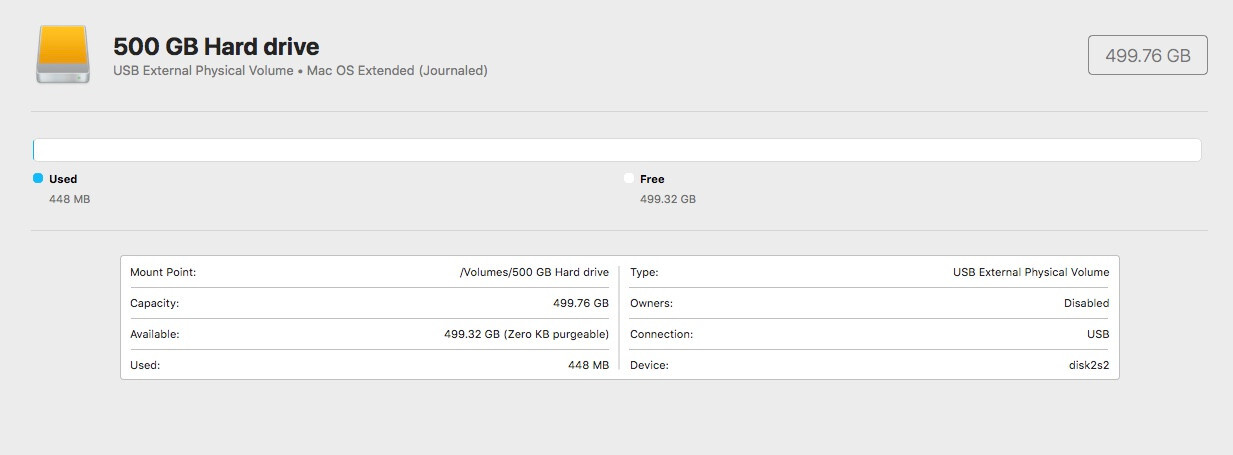
Task: Click the '499.76 GB' capacity table value
Action: (581, 303)
